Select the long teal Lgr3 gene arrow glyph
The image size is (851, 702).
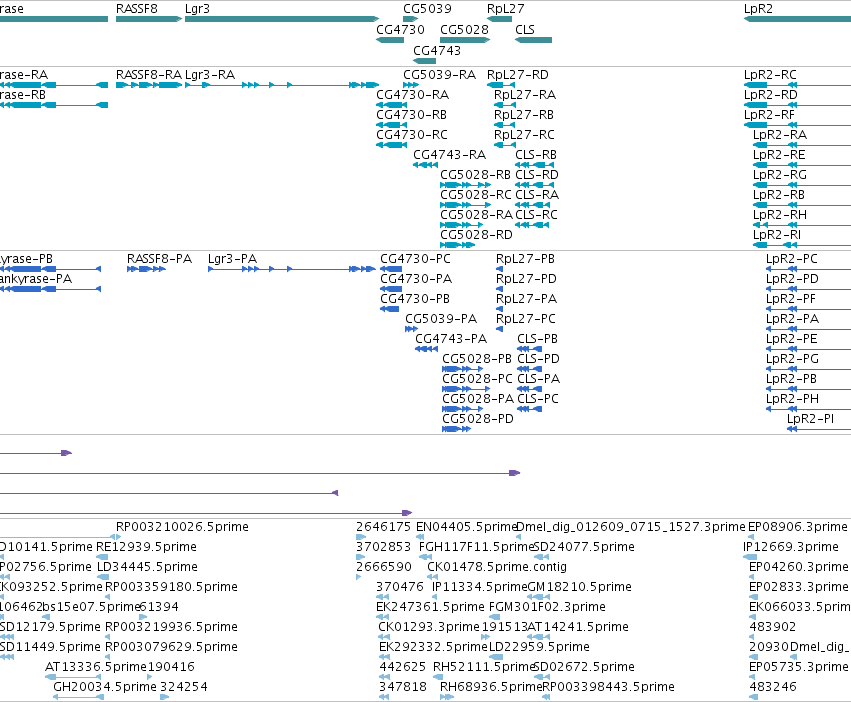(x=282, y=19)
